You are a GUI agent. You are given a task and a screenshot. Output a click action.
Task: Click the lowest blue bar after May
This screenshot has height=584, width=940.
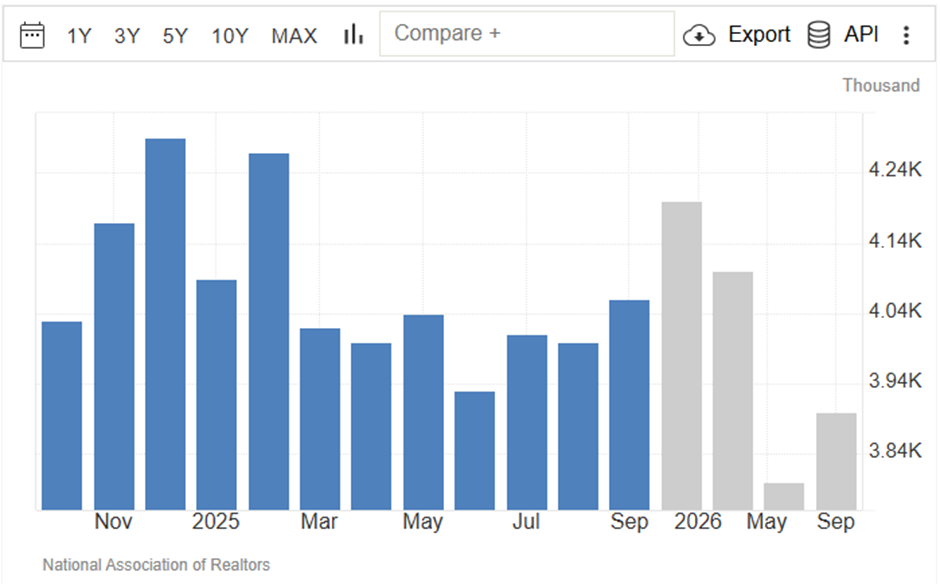(x=475, y=451)
